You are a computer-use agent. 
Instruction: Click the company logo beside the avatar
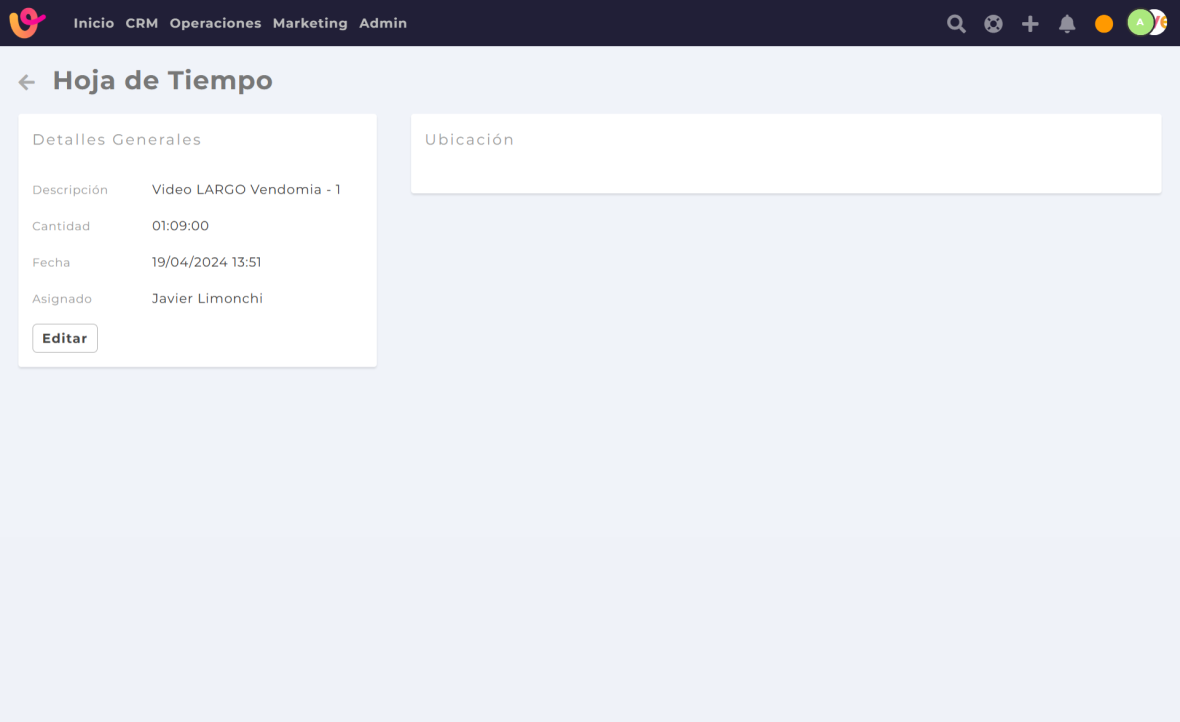pyautogui.click(x=1160, y=22)
